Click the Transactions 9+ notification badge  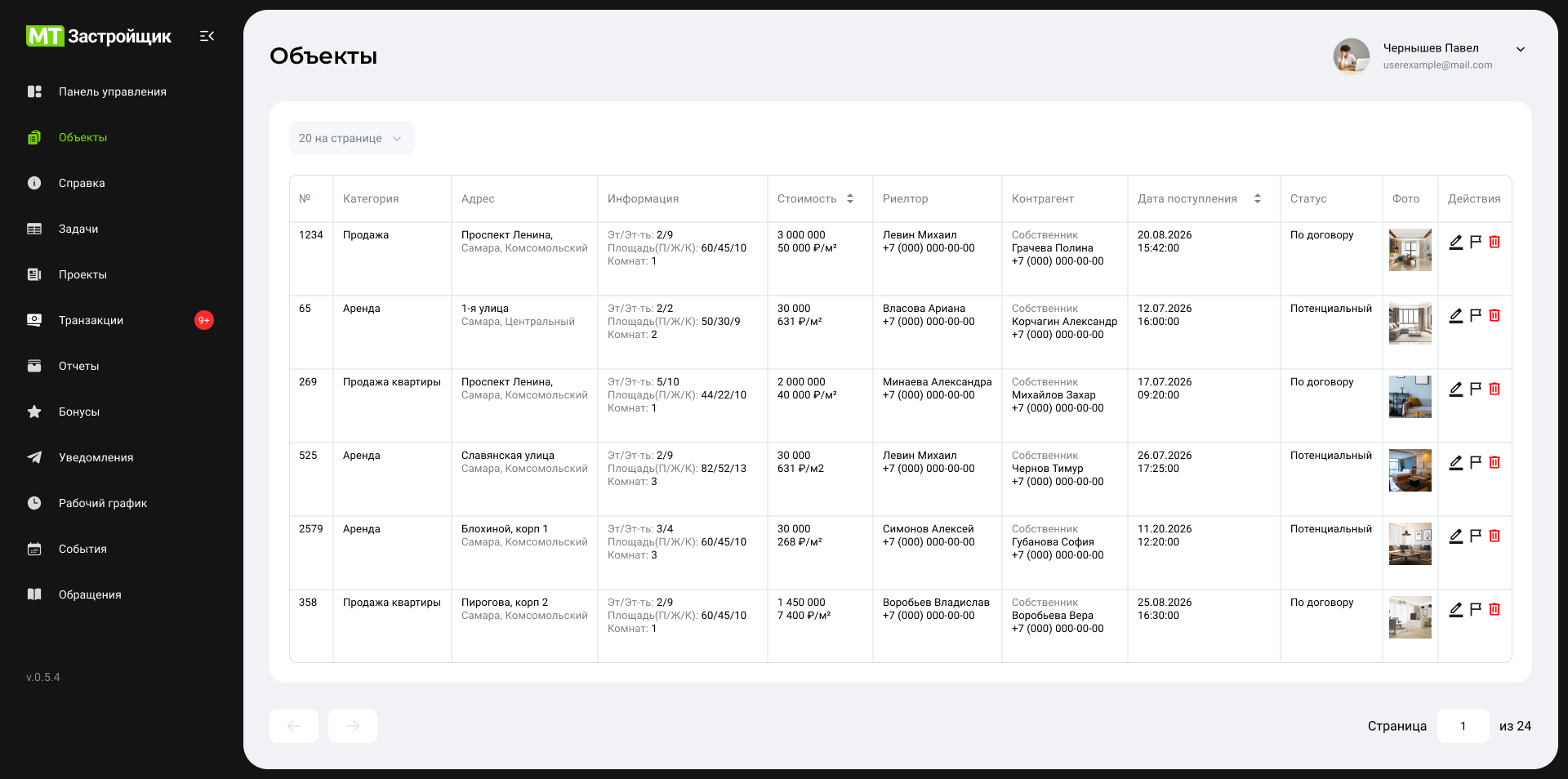pos(204,320)
